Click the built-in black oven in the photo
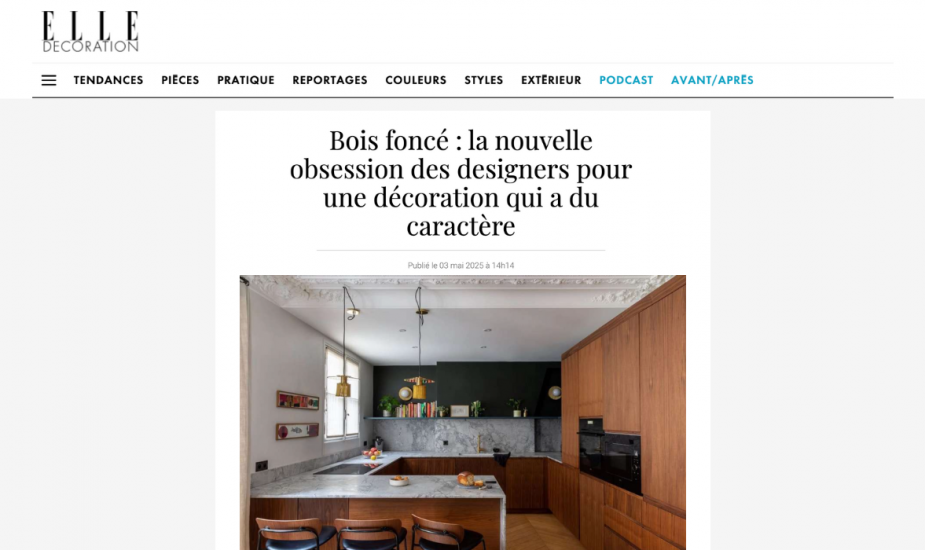 tap(609, 456)
